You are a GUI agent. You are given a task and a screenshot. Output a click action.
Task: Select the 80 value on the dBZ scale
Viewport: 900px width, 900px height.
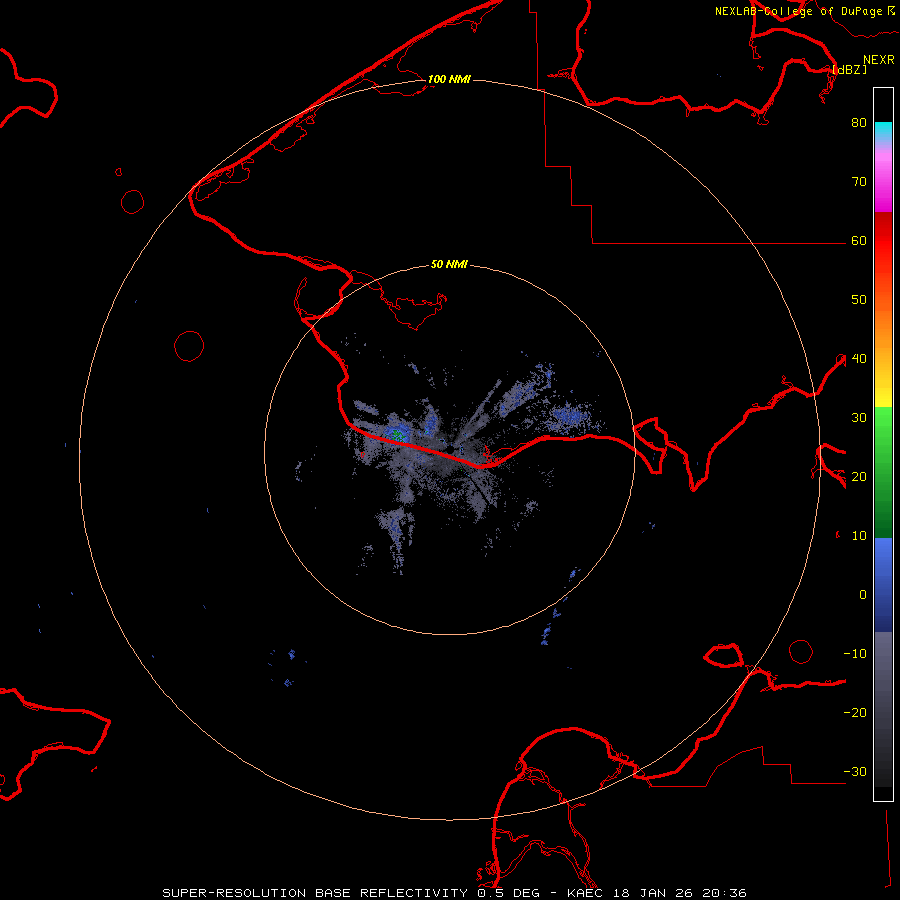(x=859, y=123)
